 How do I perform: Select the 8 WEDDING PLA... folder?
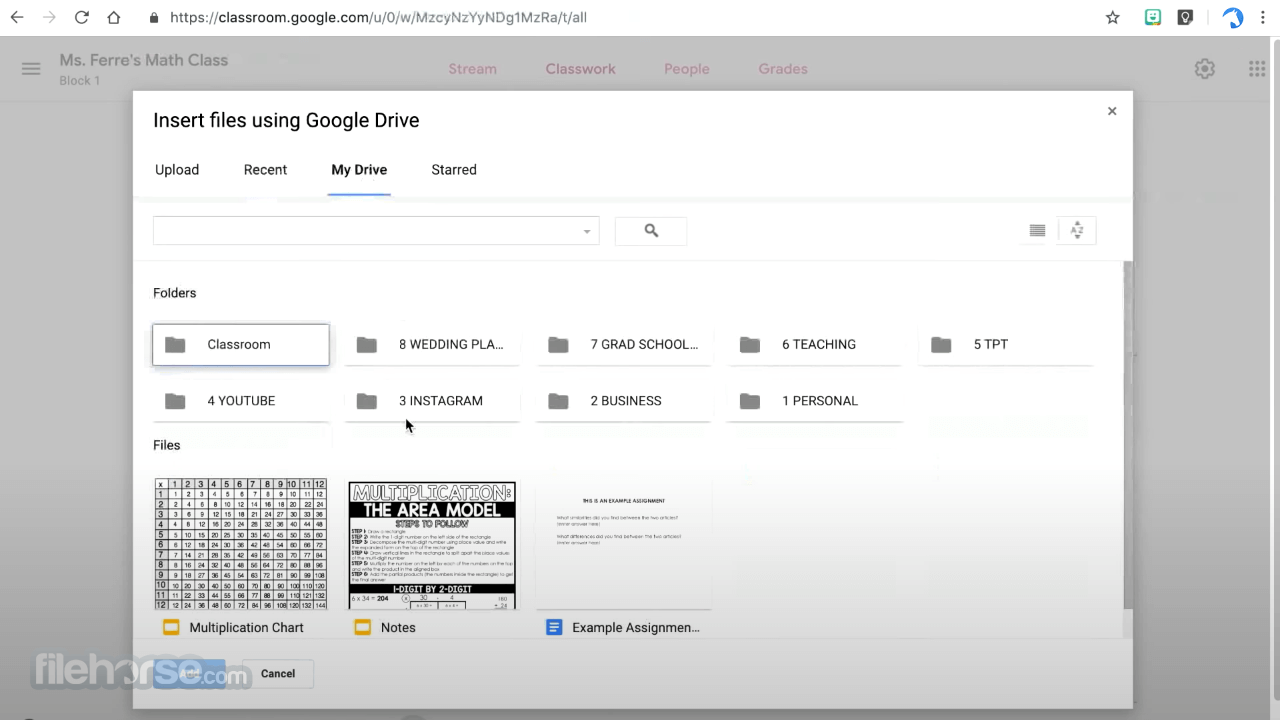(x=432, y=344)
